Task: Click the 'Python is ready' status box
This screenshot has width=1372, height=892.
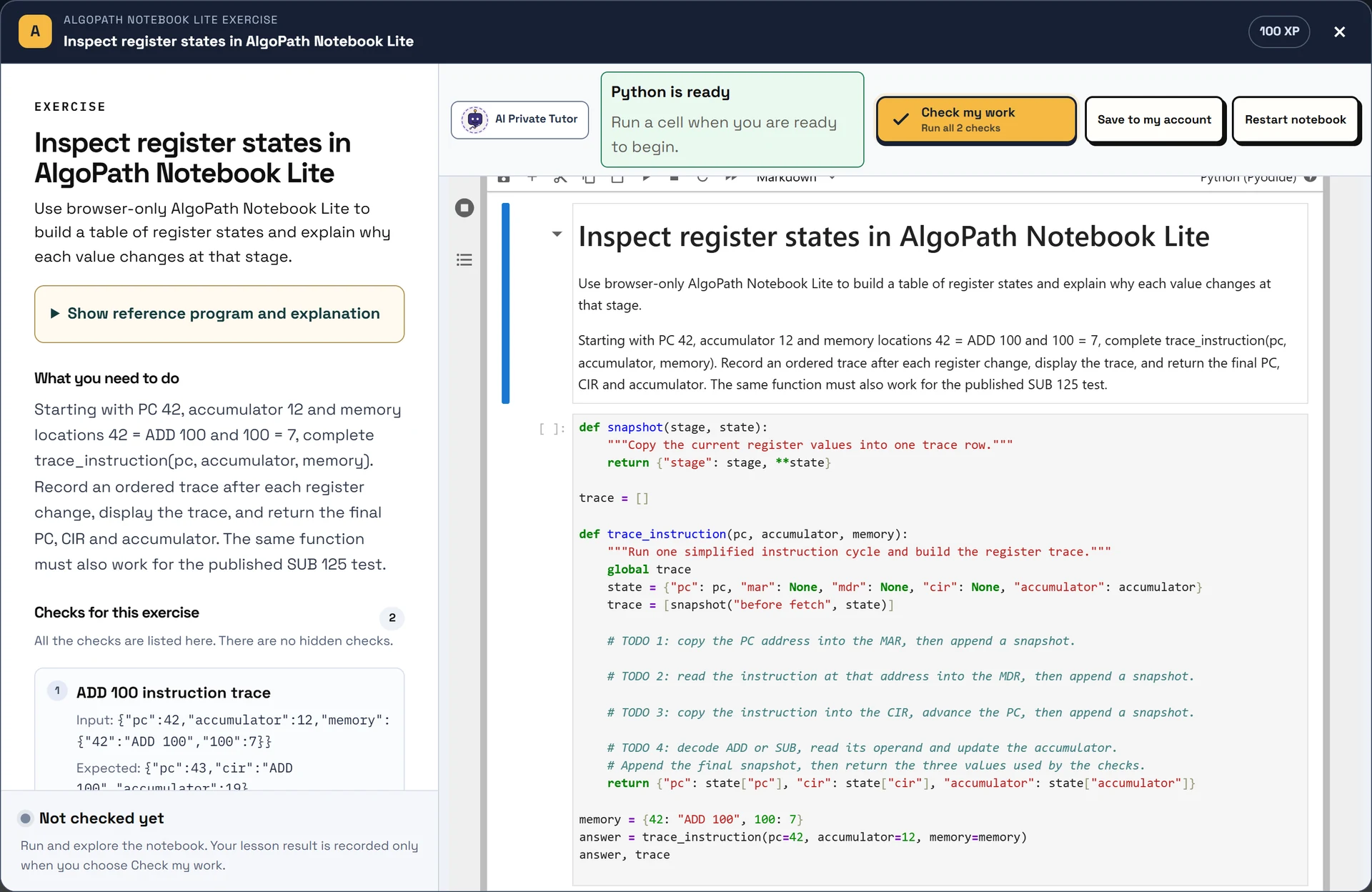Action: (x=732, y=119)
